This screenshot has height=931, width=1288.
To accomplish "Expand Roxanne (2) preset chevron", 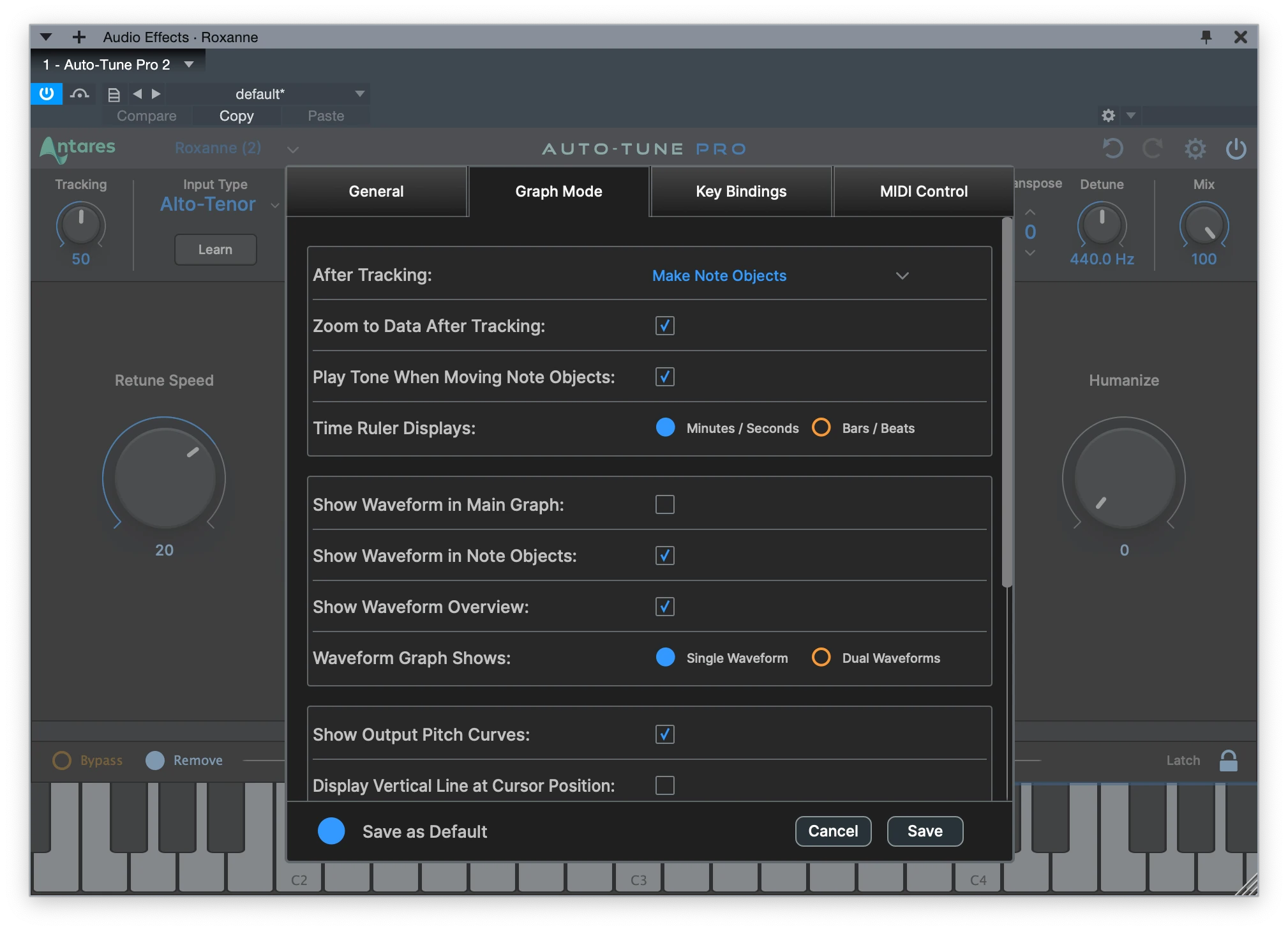I will pyautogui.click(x=293, y=149).
